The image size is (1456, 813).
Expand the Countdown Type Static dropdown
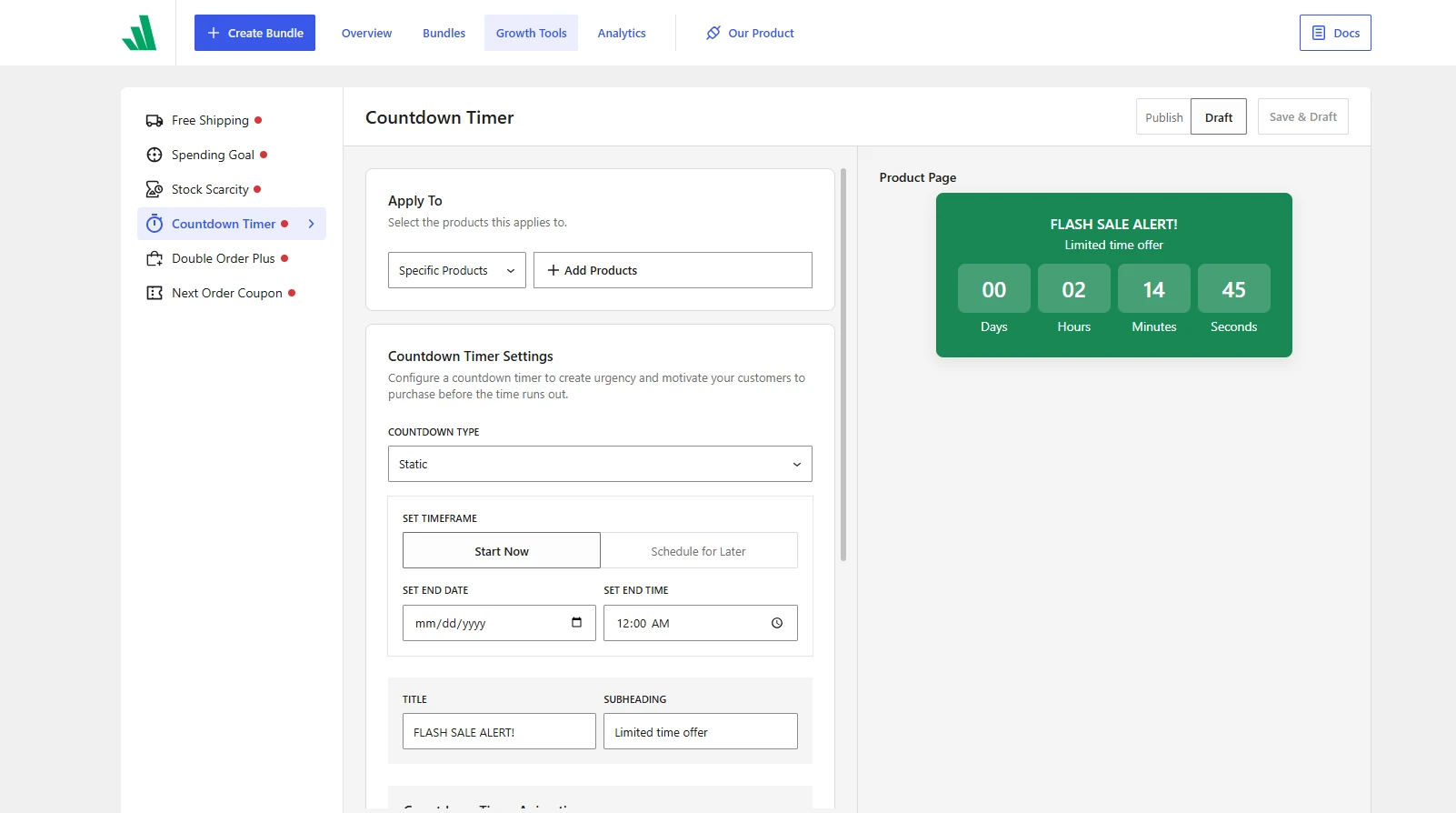point(600,464)
